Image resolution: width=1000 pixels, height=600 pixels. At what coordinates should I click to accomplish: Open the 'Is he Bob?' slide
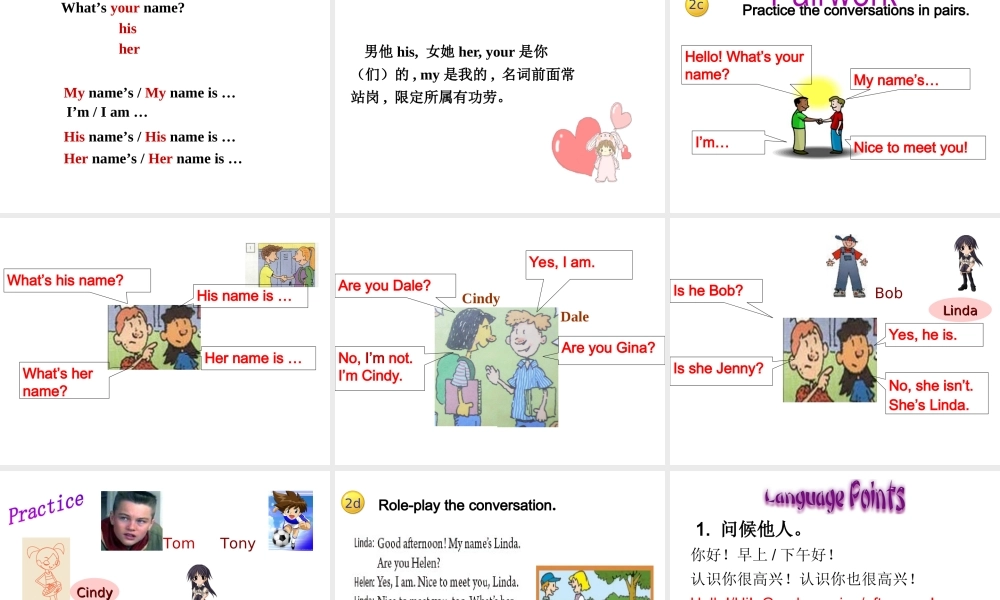pyautogui.click(x=835, y=341)
